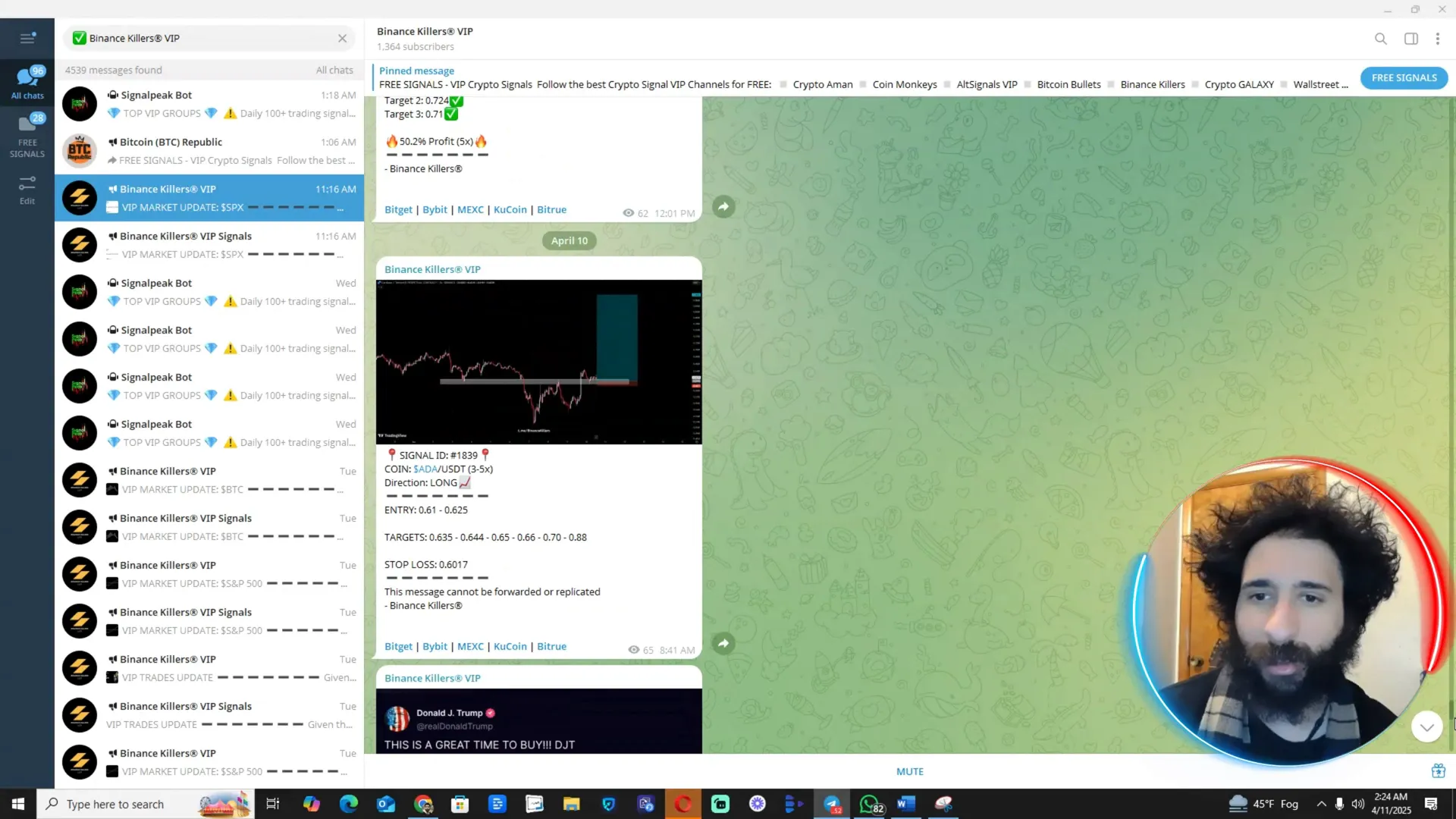Open Microsoft Word from the taskbar
Screen dimensions: 1456x819
coord(906,804)
